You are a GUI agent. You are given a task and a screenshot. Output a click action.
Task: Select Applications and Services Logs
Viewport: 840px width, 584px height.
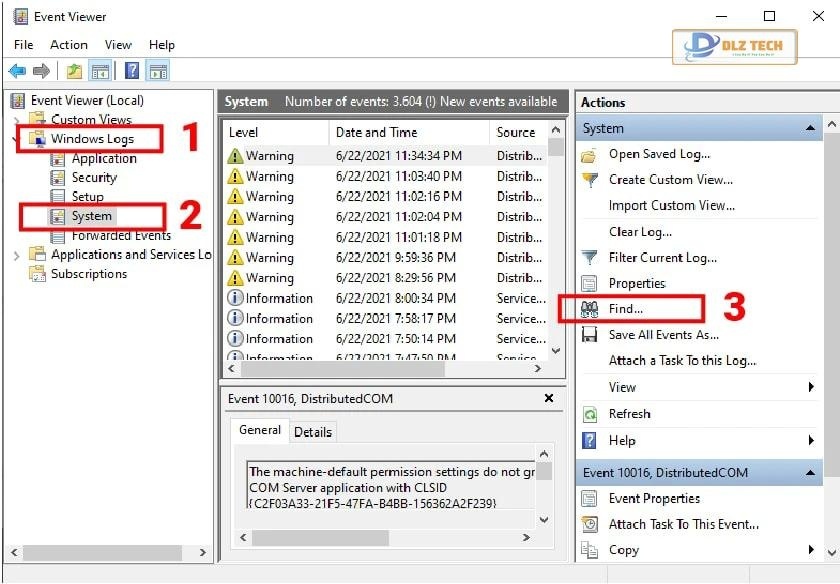(x=131, y=254)
